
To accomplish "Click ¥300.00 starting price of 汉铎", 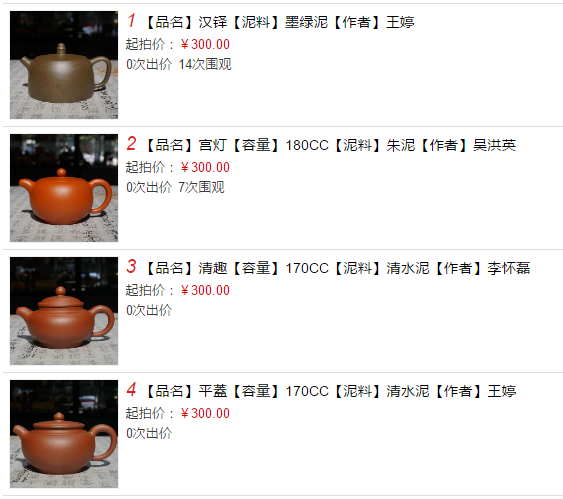I will coord(205,45).
